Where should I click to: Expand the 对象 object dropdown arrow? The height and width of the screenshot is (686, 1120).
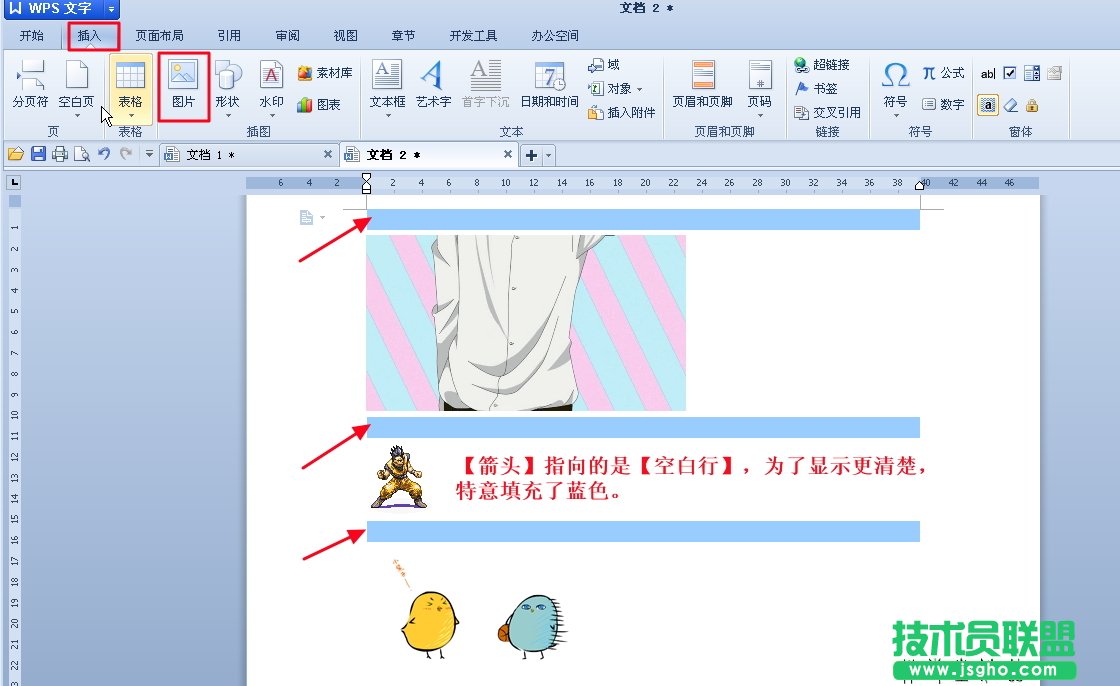point(638,88)
